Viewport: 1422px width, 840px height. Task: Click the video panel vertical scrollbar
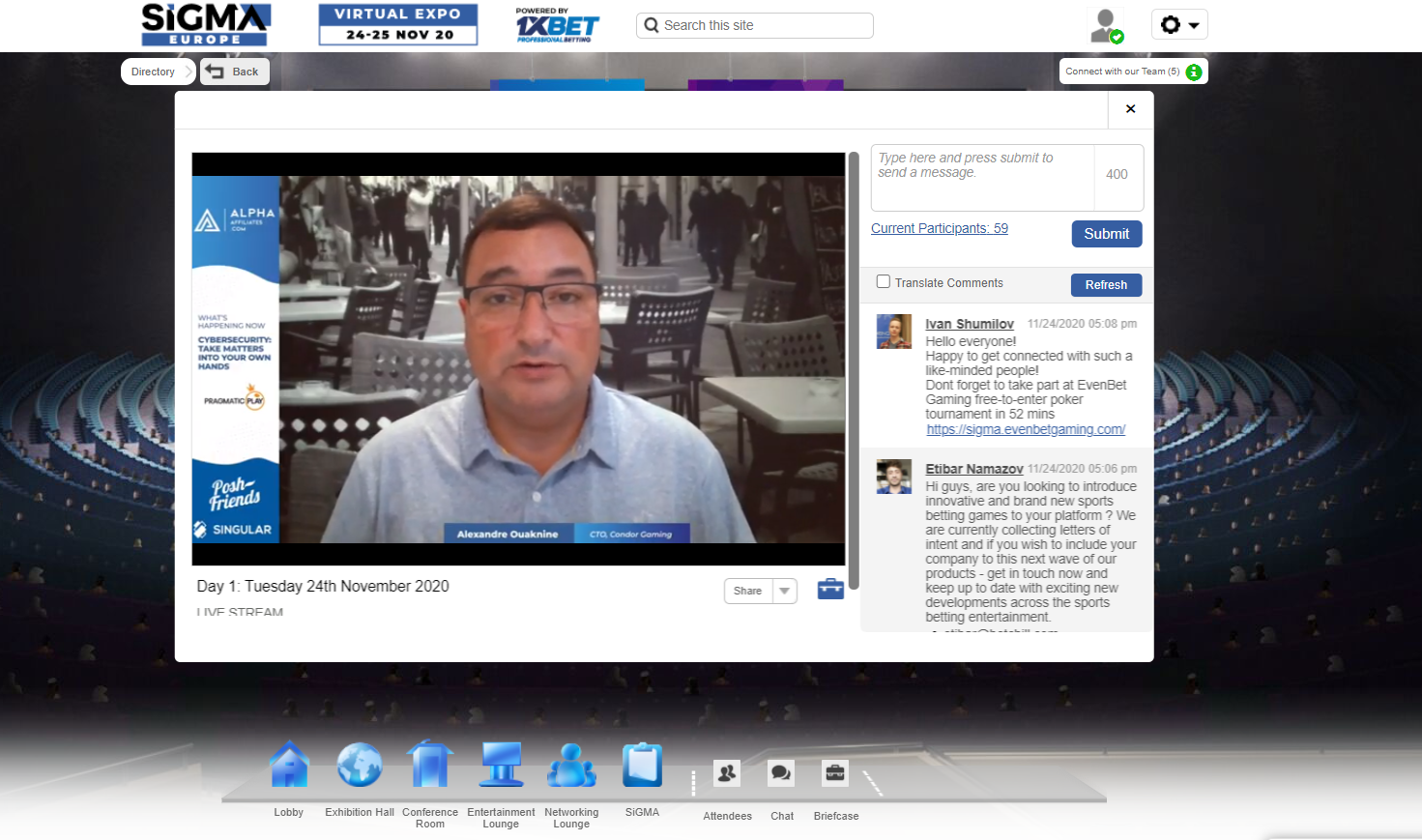[x=854, y=369]
